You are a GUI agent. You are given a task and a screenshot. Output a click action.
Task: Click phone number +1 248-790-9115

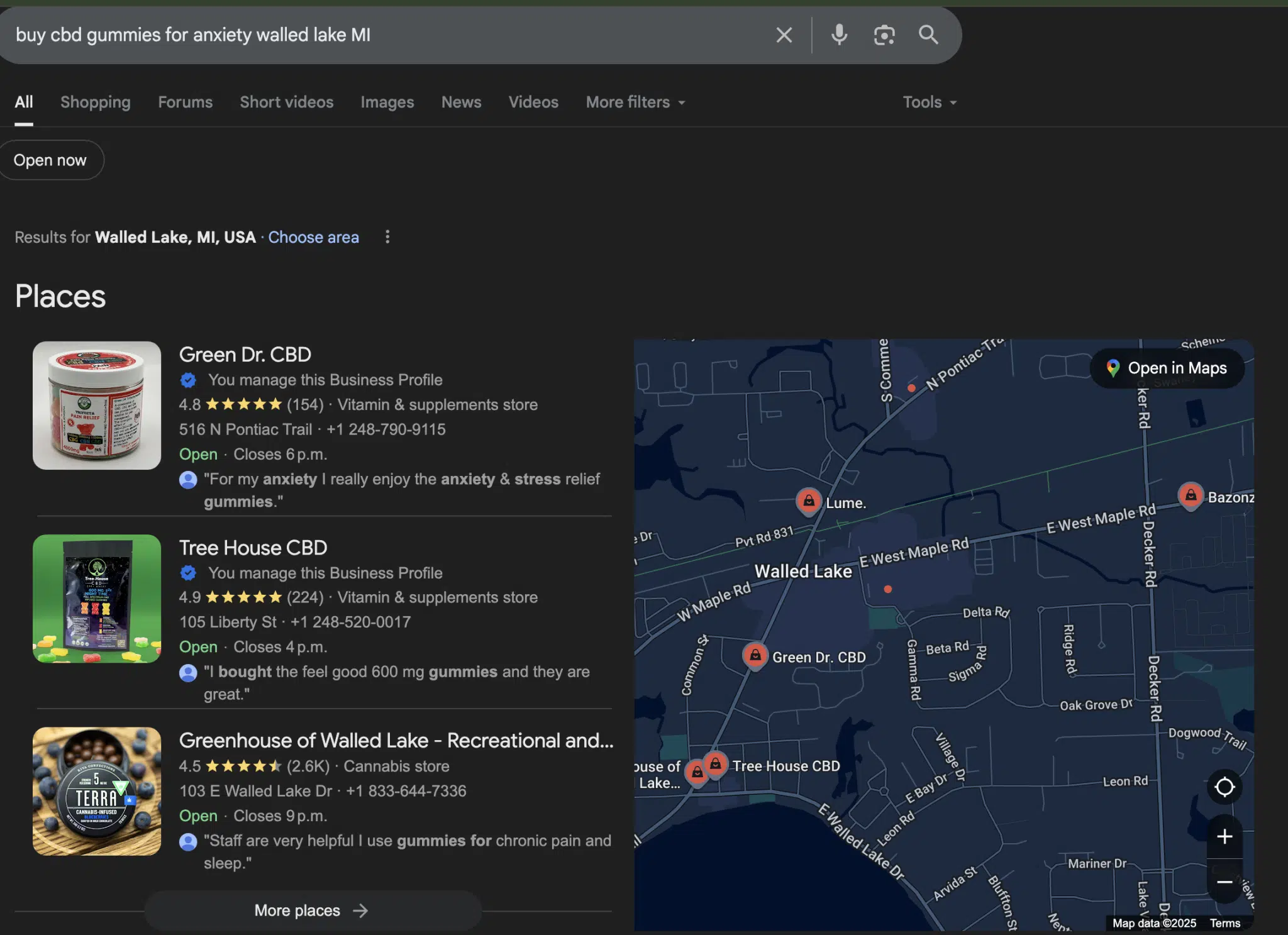pyautogui.click(x=386, y=429)
